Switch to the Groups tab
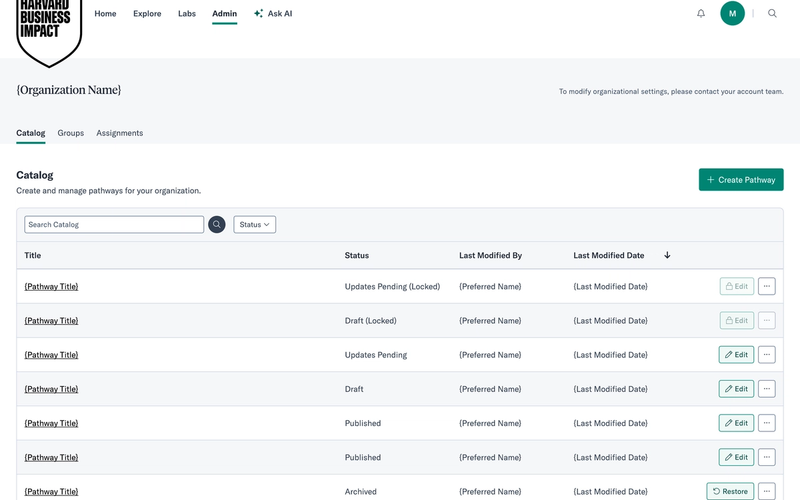The width and height of the screenshot is (800, 500). [x=70, y=133]
